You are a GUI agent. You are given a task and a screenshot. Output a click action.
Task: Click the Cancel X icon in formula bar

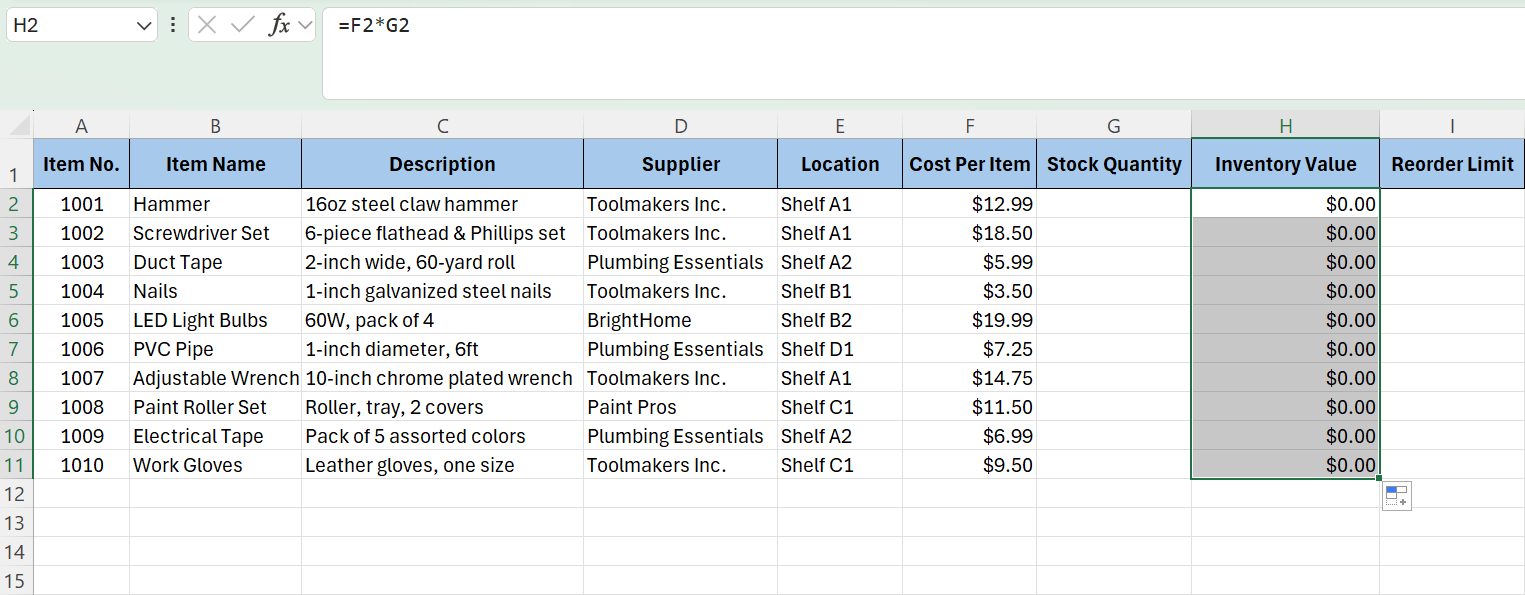(x=207, y=26)
